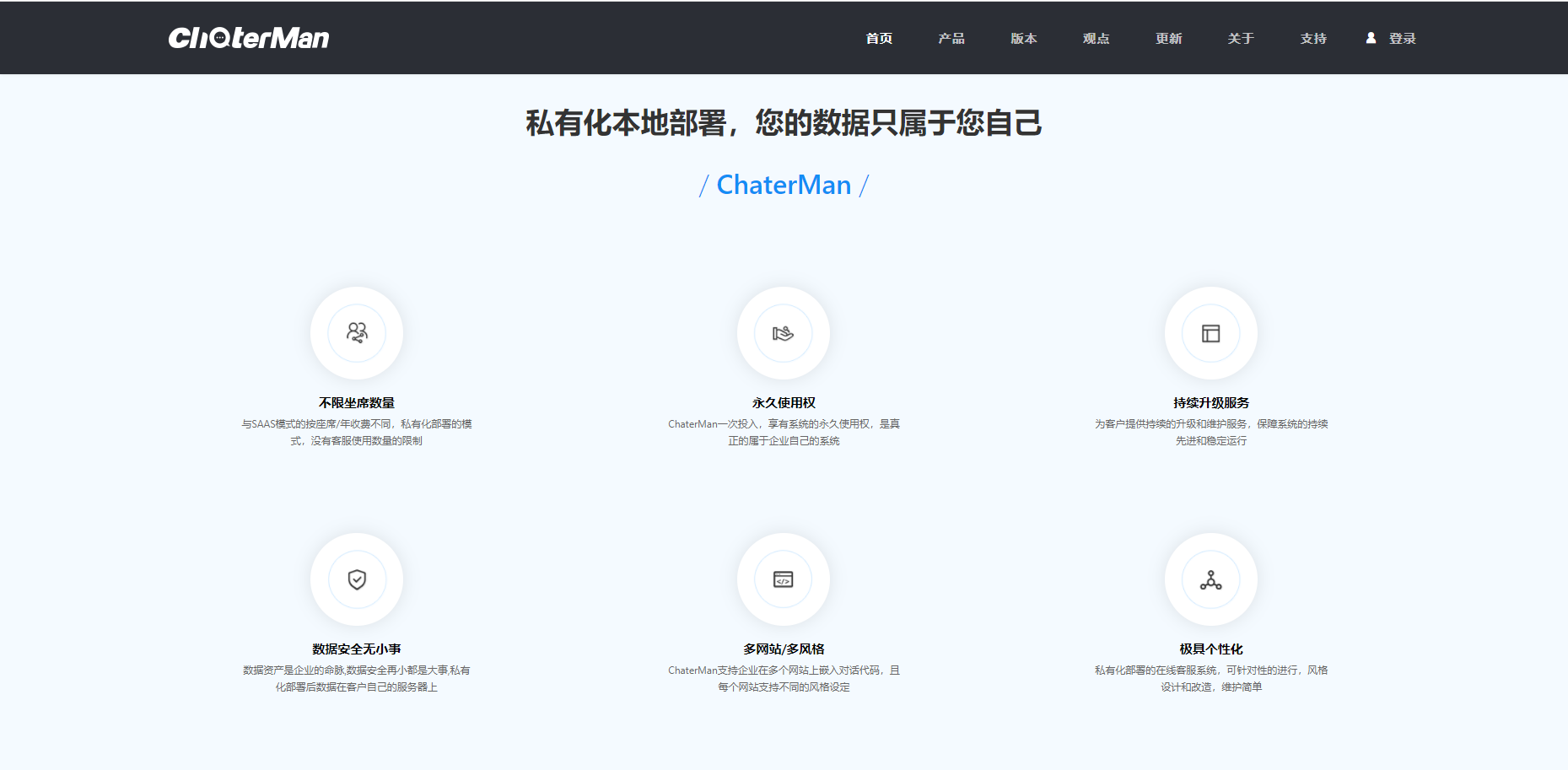Click the user icon beside 登录

tap(1371, 38)
